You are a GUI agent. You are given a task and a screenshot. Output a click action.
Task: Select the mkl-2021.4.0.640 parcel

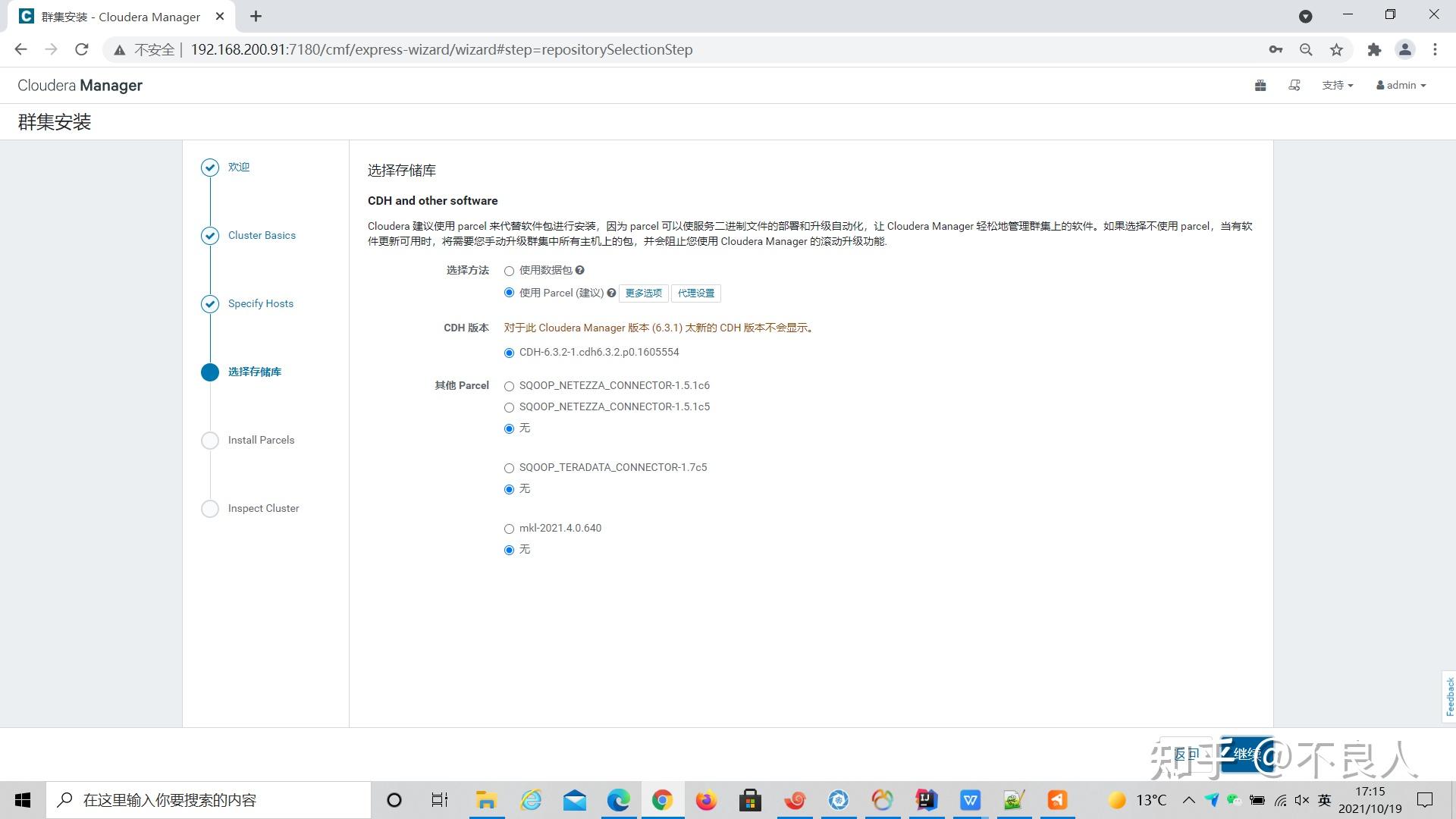point(509,529)
